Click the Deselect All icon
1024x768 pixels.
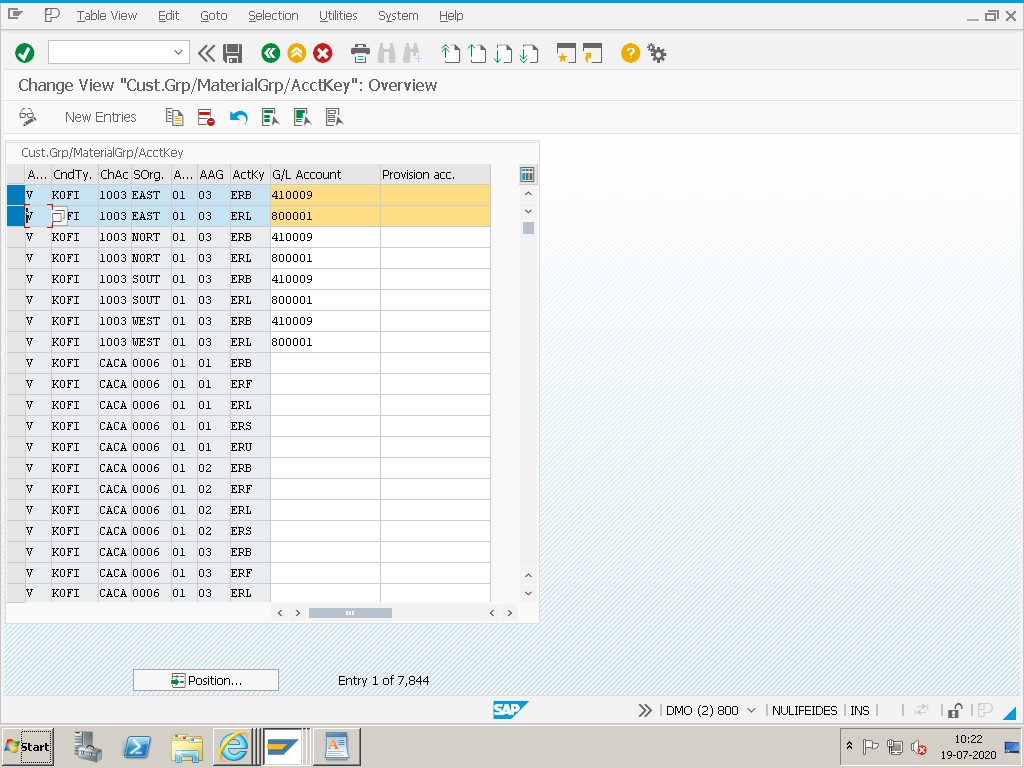click(334, 118)
